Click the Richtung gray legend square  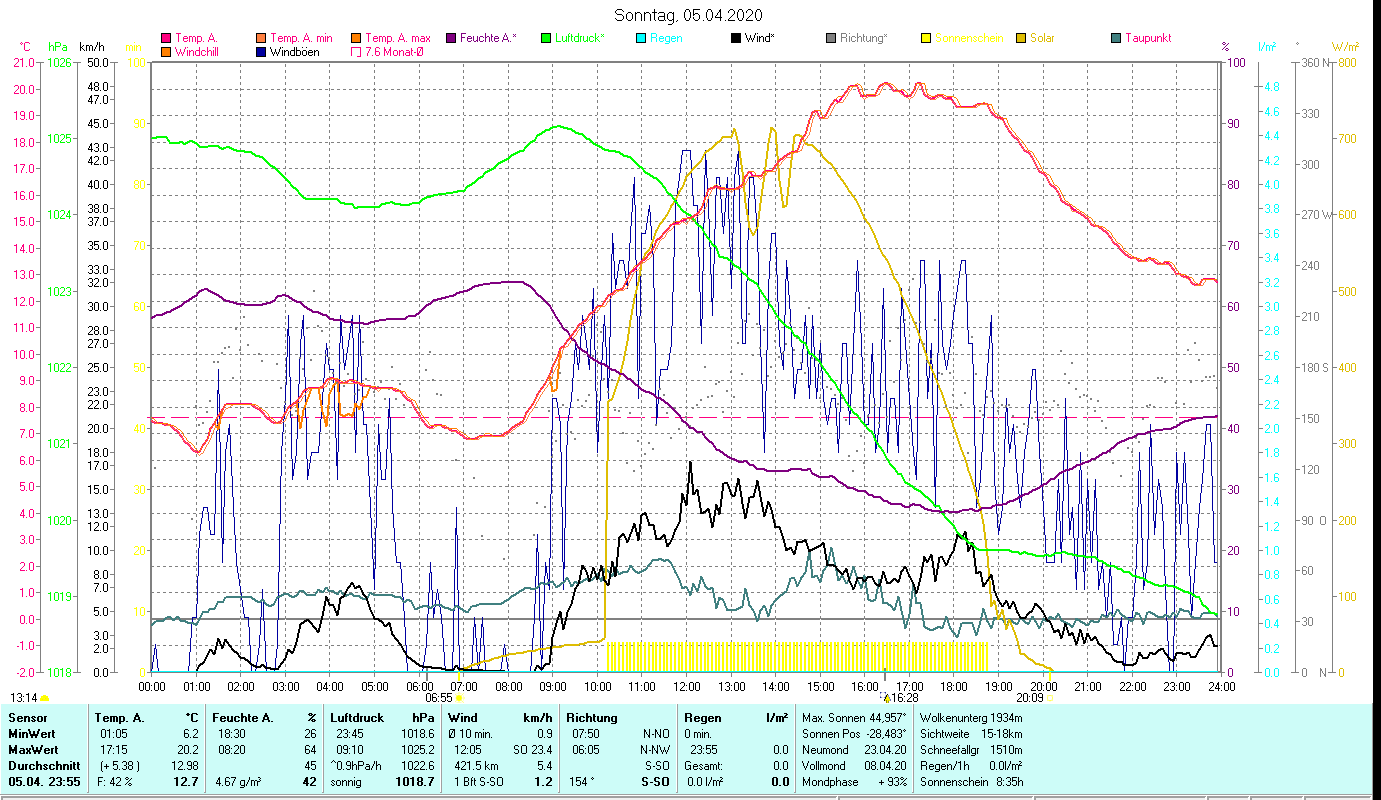pyautogui.click(x=831, y=39)
